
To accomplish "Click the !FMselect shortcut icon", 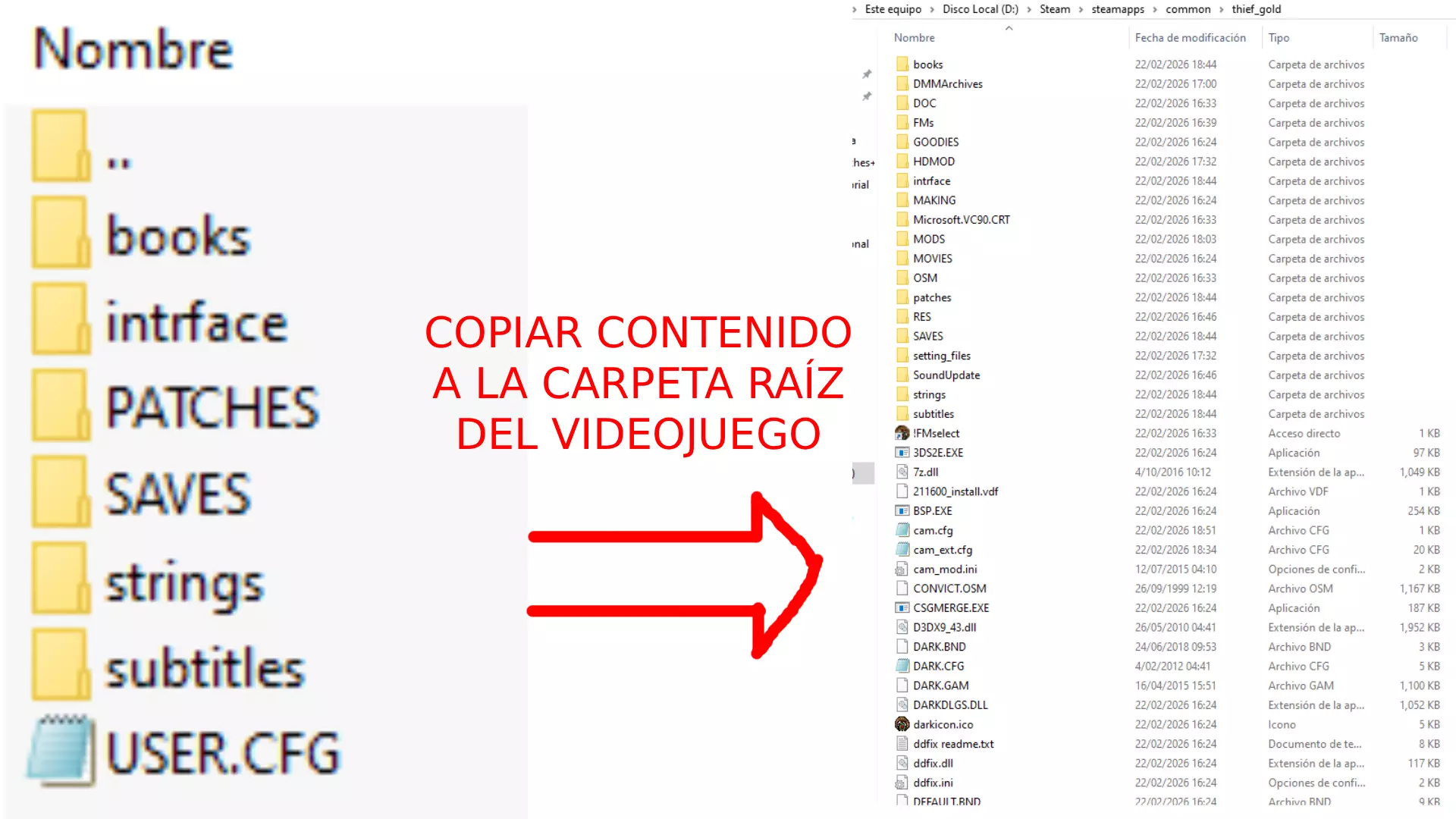I will [x=902, y=433].
